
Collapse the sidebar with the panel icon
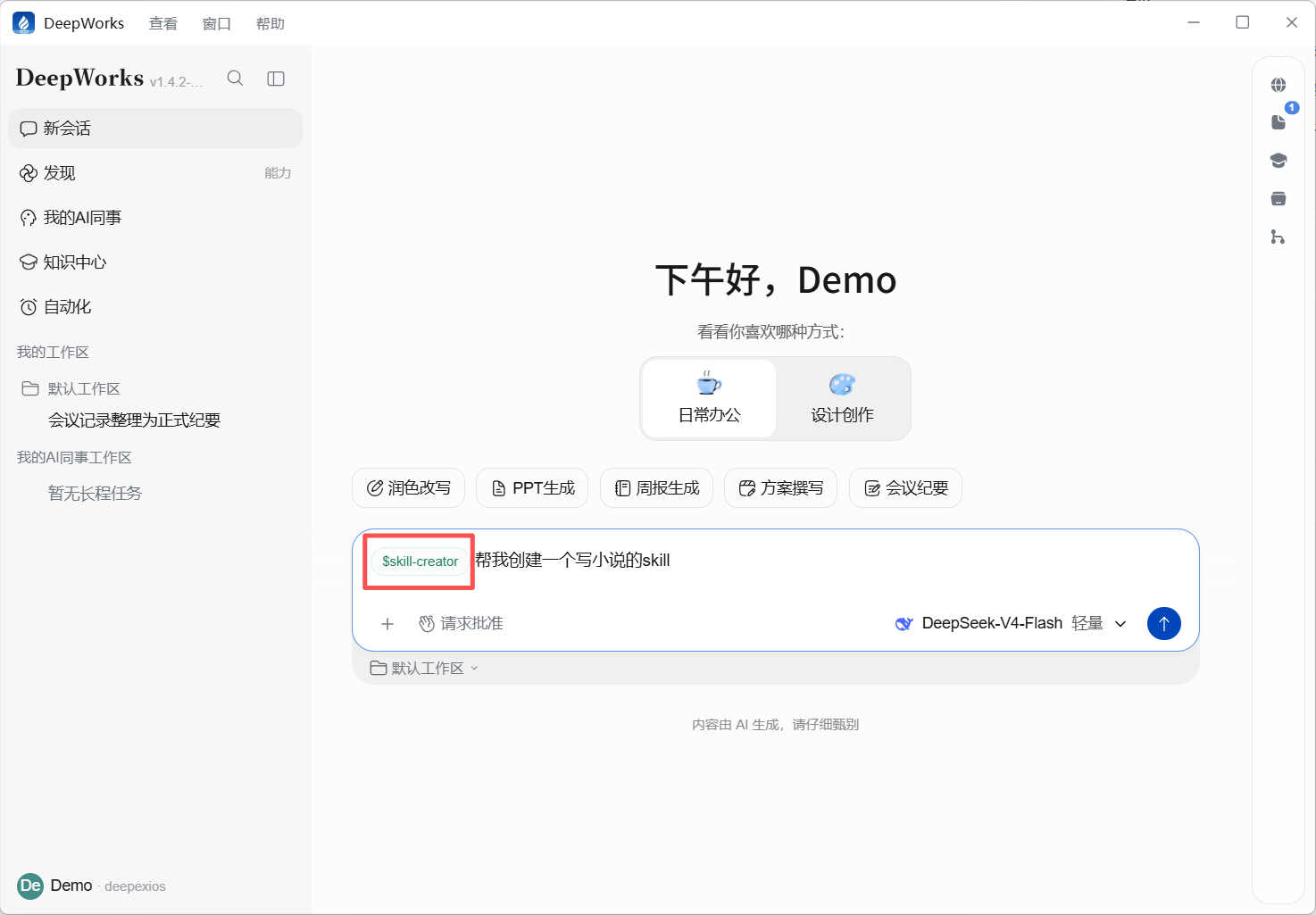276,79
